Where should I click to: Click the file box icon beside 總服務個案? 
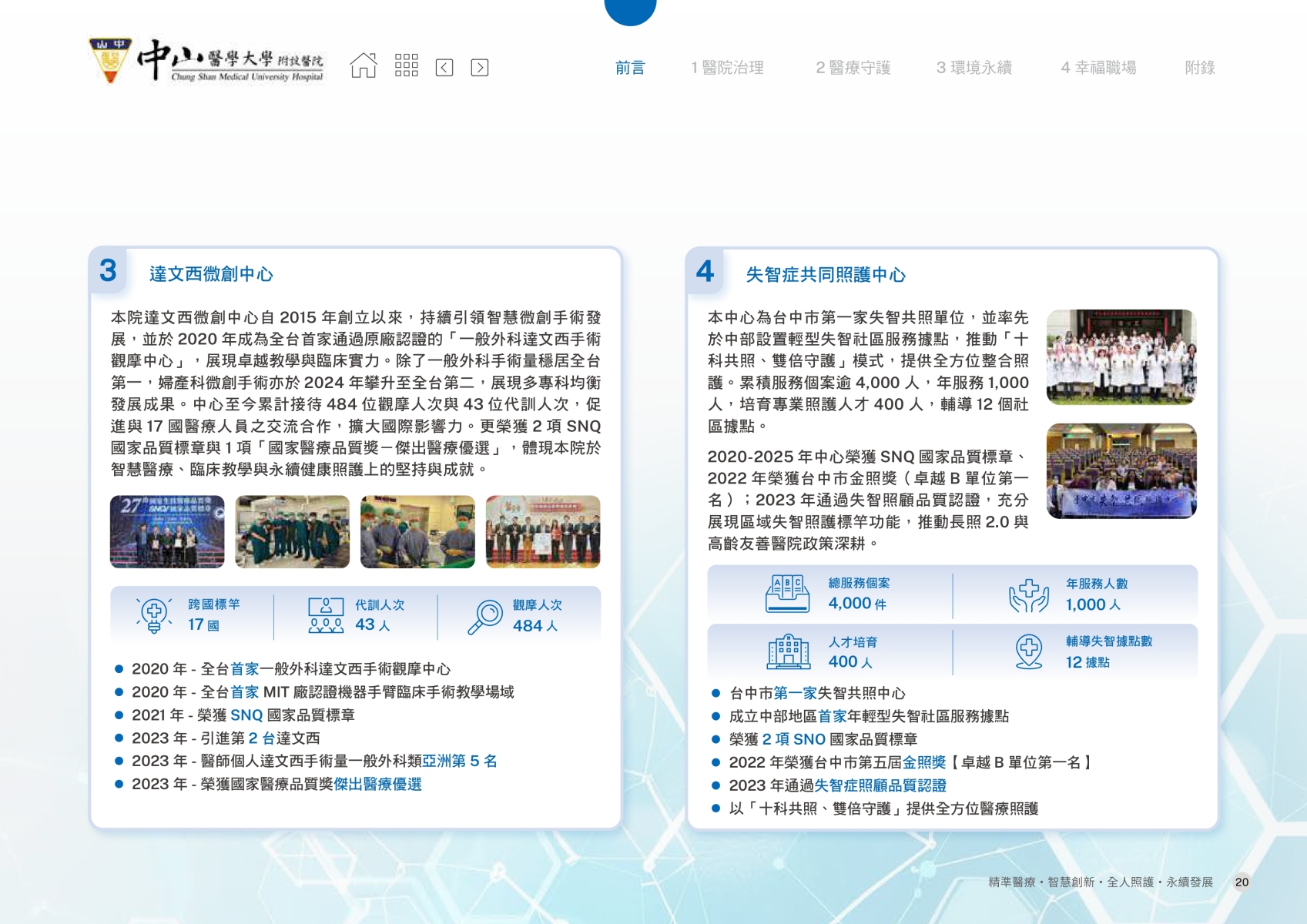(x=787, y=594)
